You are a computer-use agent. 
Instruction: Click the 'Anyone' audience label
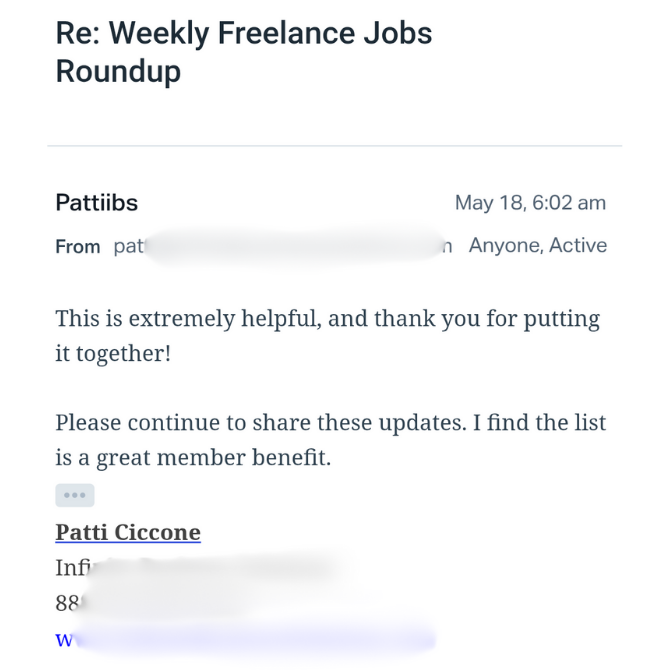[x=503, y=245]
